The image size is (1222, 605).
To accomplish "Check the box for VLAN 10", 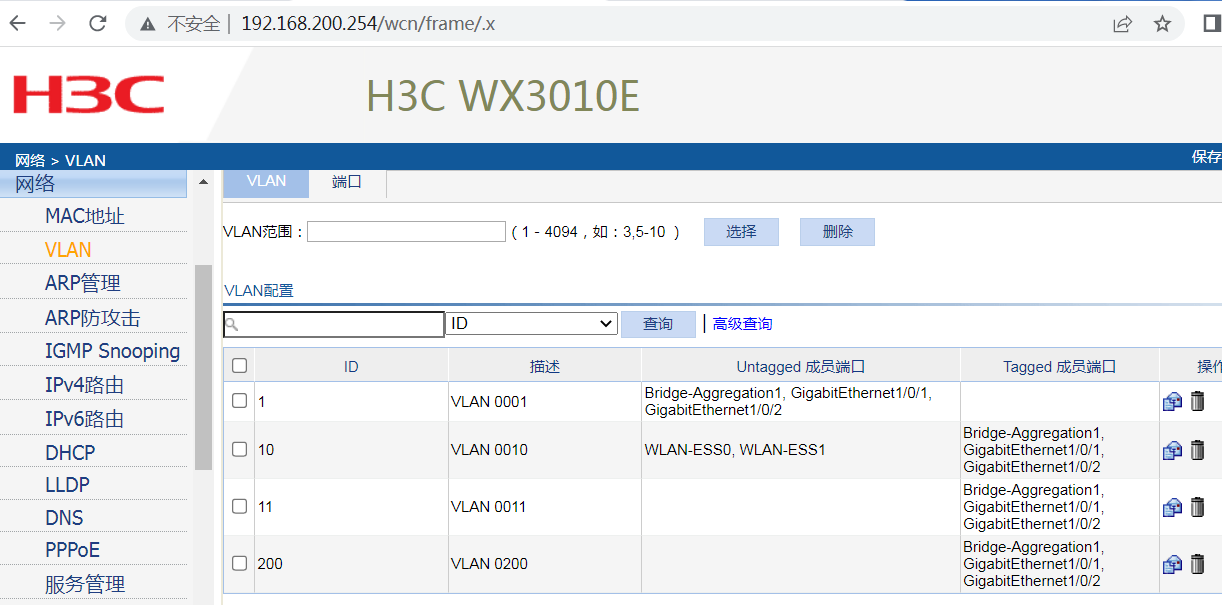I will tap(239, 450).
